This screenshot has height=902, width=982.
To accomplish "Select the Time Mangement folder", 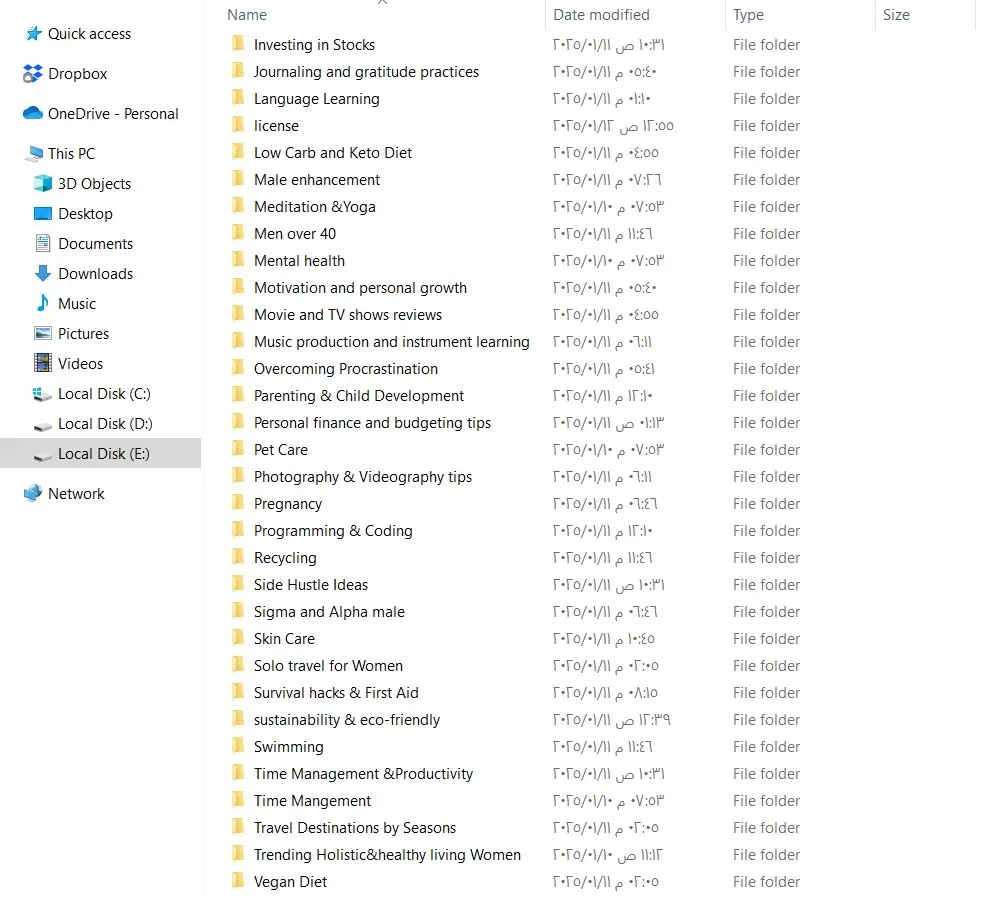I will click(313, 801).
